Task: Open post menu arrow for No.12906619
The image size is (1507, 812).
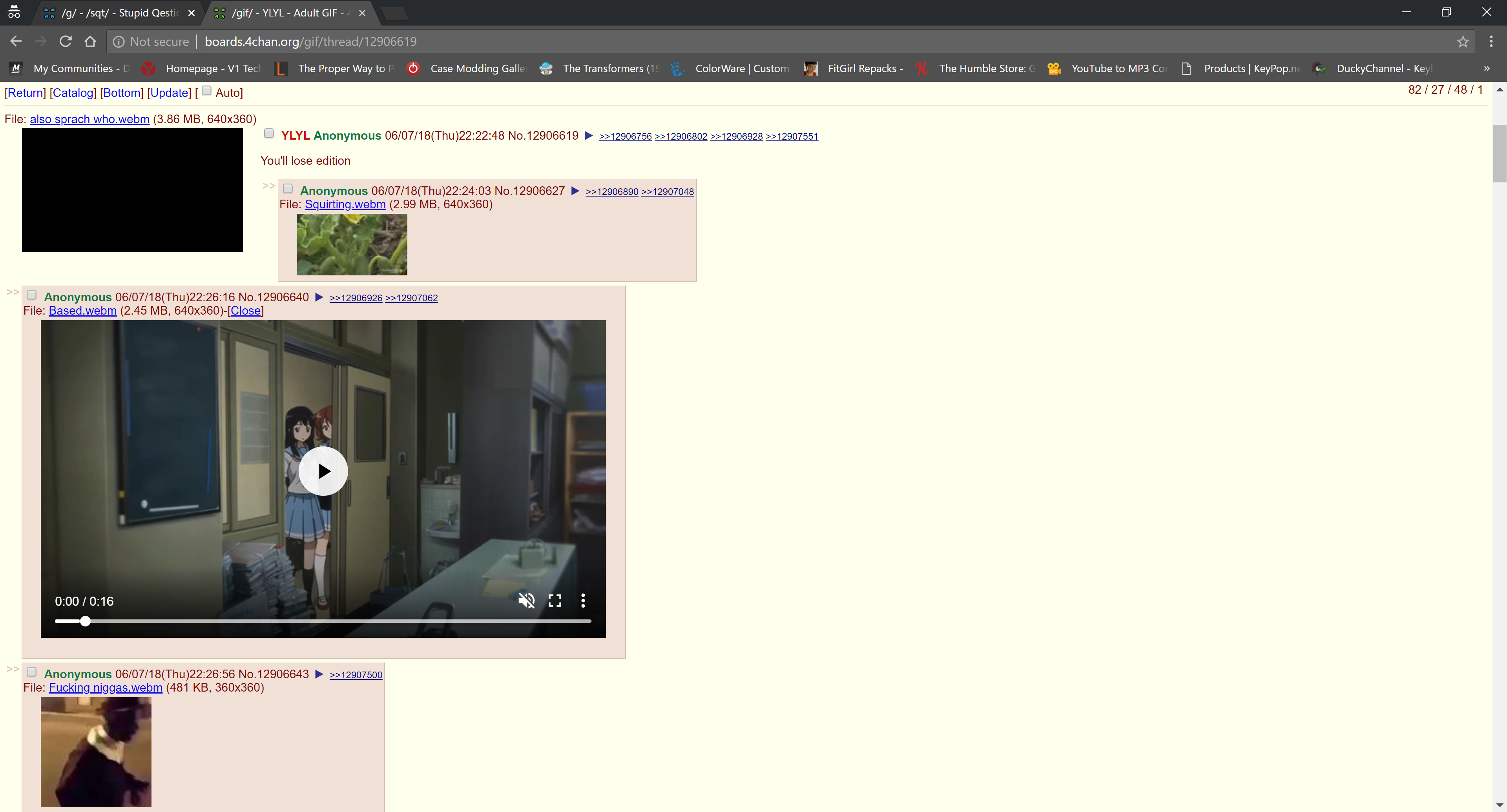Action: pos(589,136)
